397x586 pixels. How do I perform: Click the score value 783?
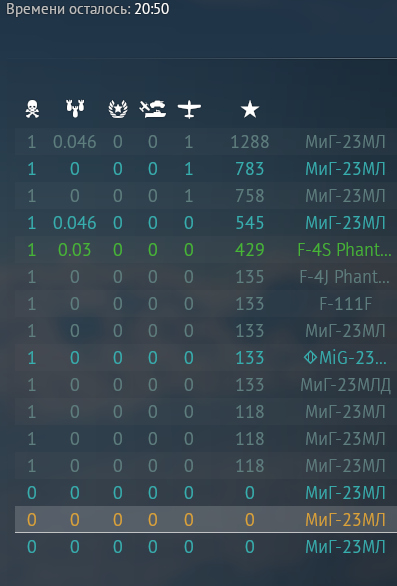coord(250,169)
